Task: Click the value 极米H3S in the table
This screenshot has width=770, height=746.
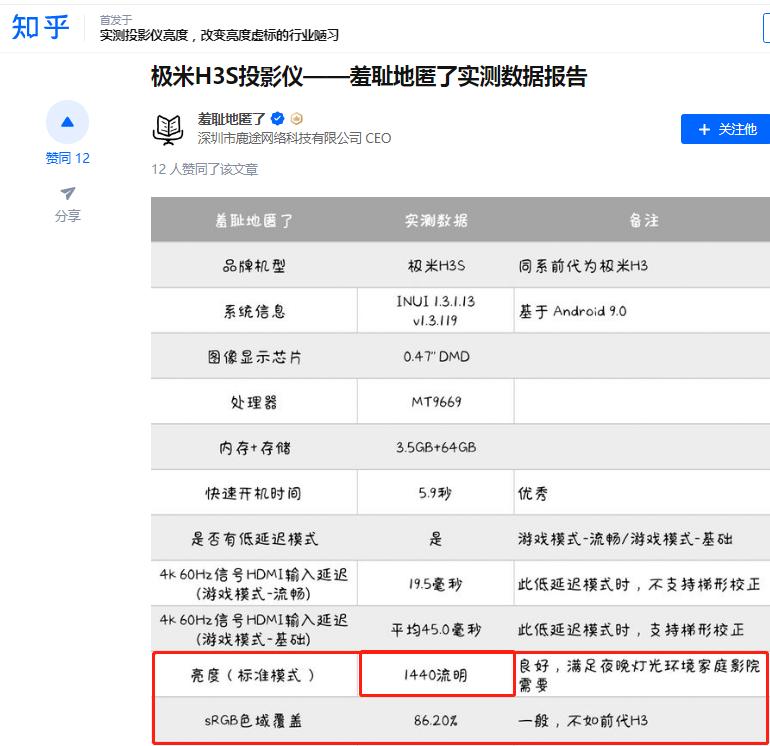Action: click(x=436, y=266)
